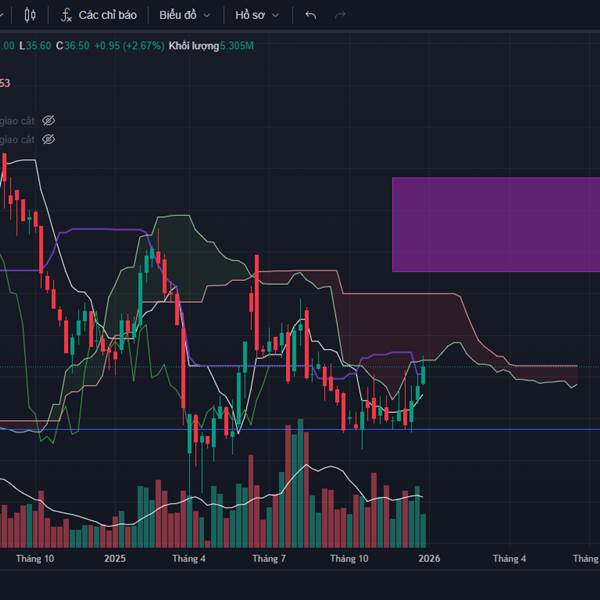Select the 2025 time axis label

(x=115, y=559)
